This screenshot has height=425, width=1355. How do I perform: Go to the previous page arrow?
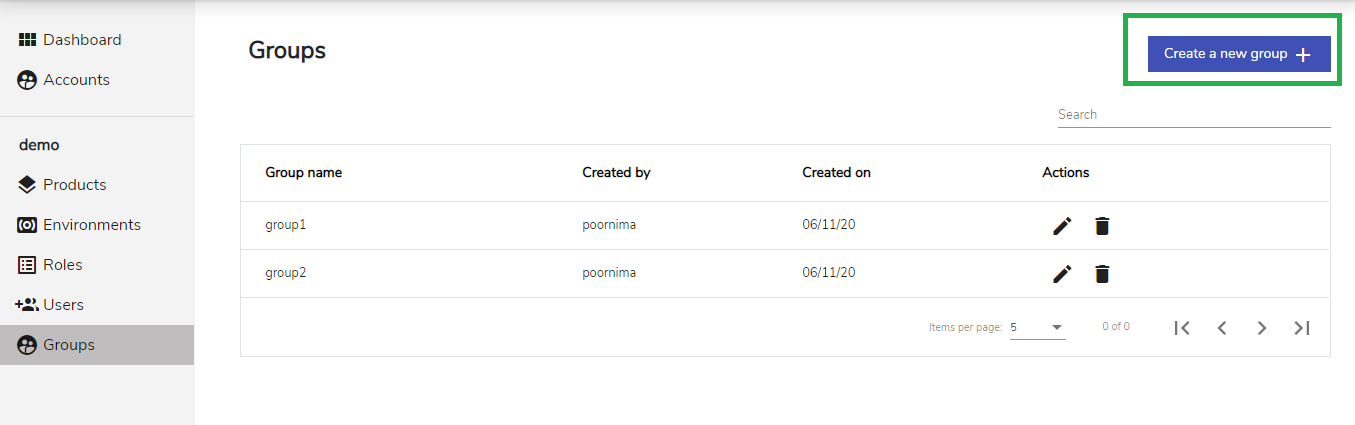click(x=1222, y=327)
